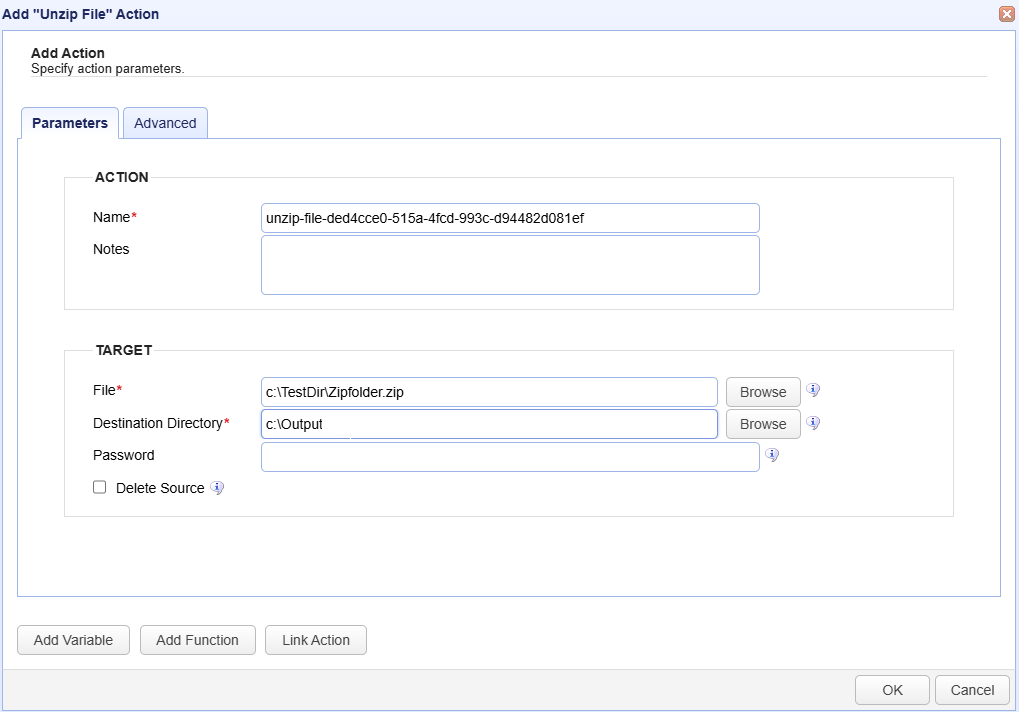
Task: Switch to the Advanced tab
Action: tap(165, 123)
